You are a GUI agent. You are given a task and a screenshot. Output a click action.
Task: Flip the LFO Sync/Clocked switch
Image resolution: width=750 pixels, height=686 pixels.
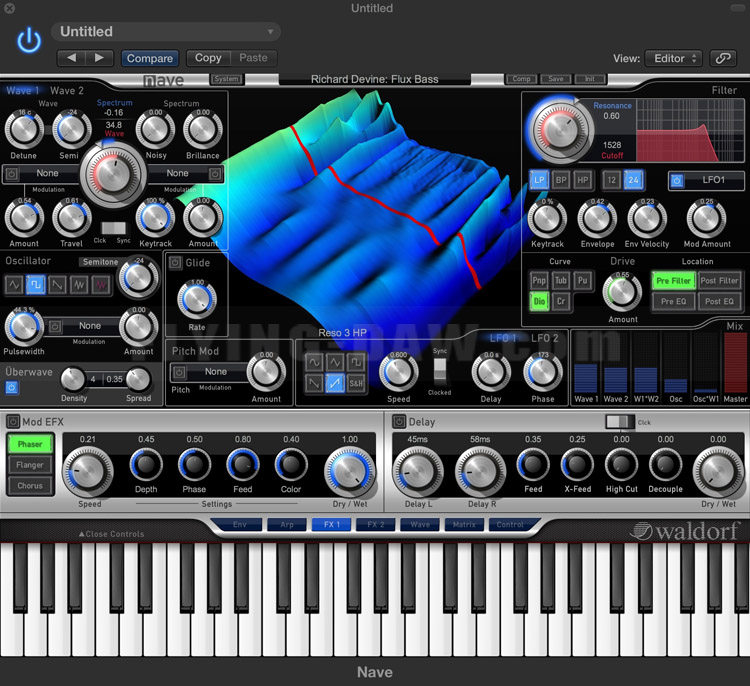440,371
